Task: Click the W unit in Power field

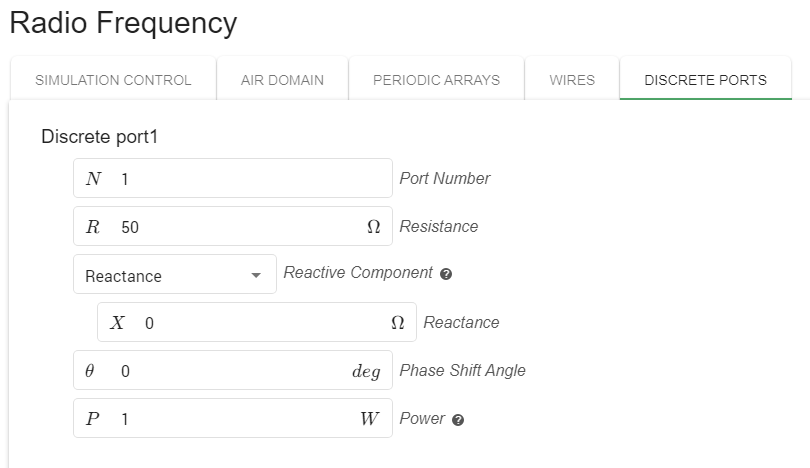Action: [369, 419]
